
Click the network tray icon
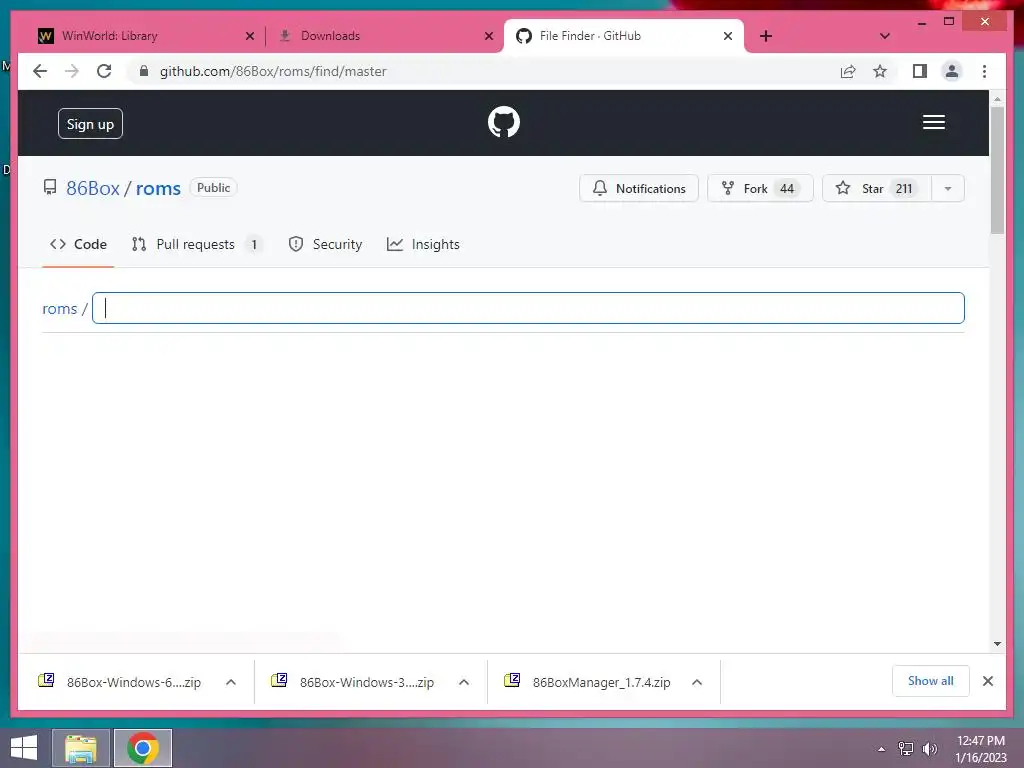click(906, 749)
